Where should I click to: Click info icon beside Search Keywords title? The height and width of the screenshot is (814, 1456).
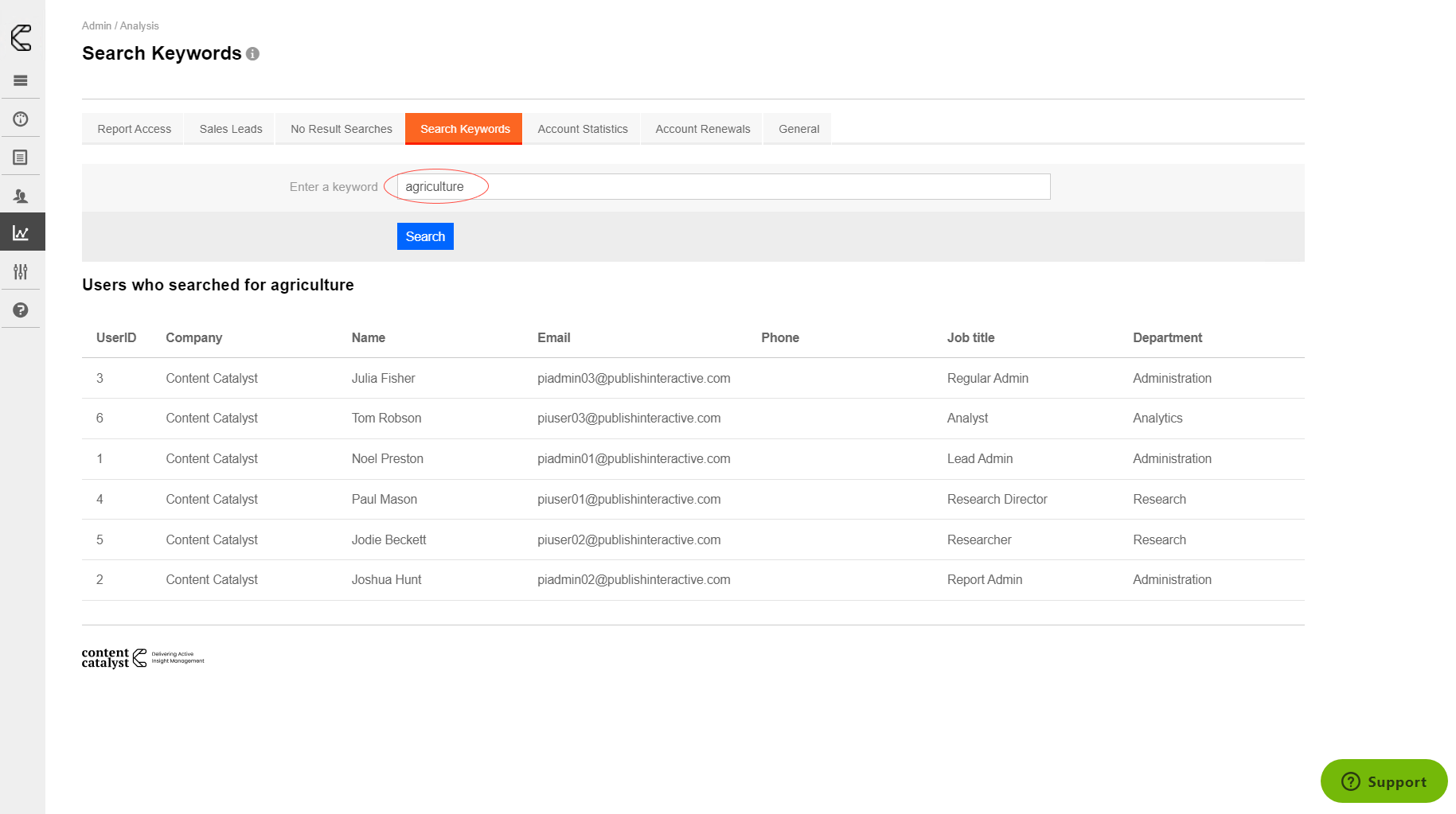coord(252,54)
